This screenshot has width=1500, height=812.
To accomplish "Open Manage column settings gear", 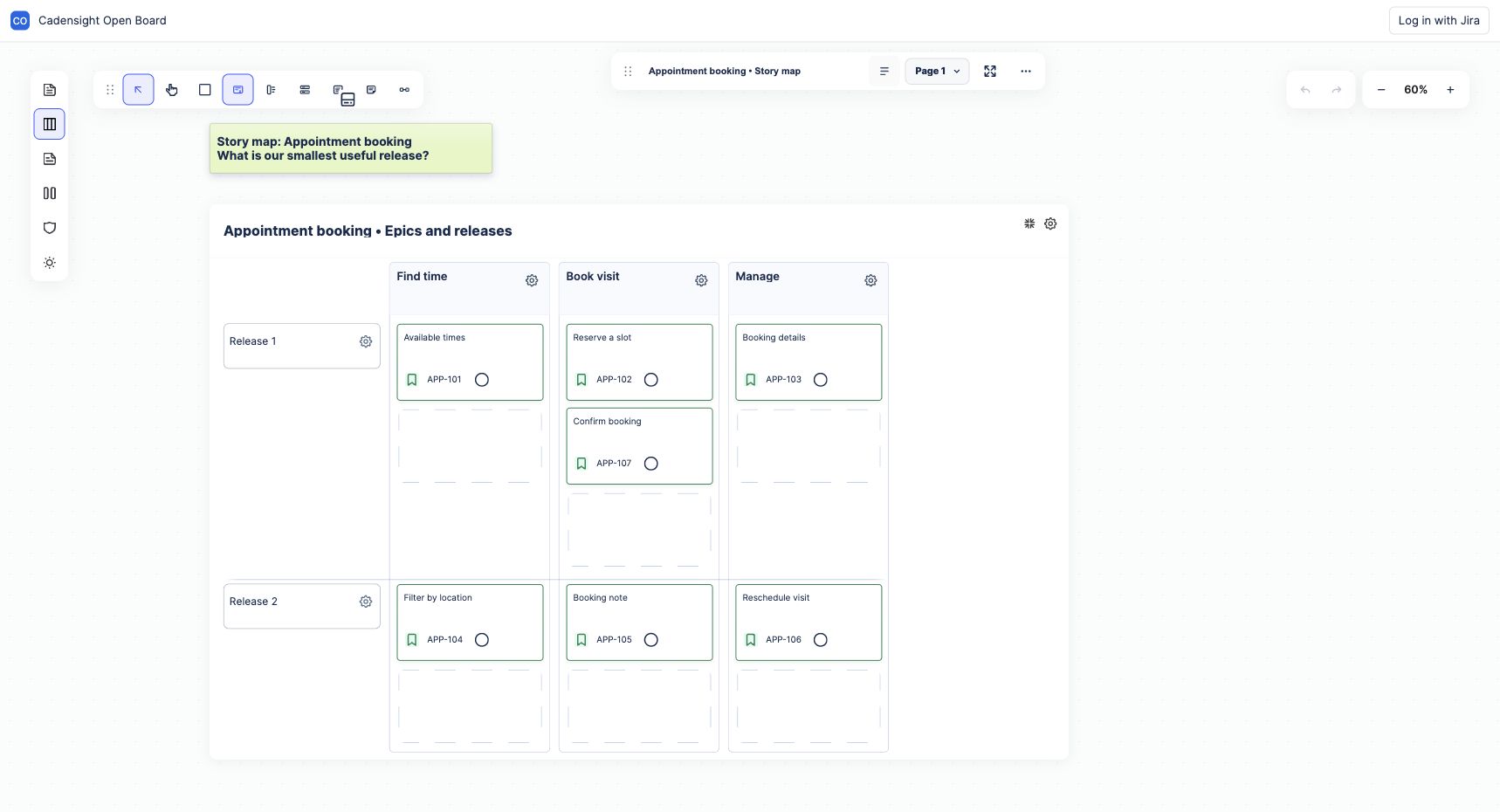I will pyautogui.click(x=870, y=280).
